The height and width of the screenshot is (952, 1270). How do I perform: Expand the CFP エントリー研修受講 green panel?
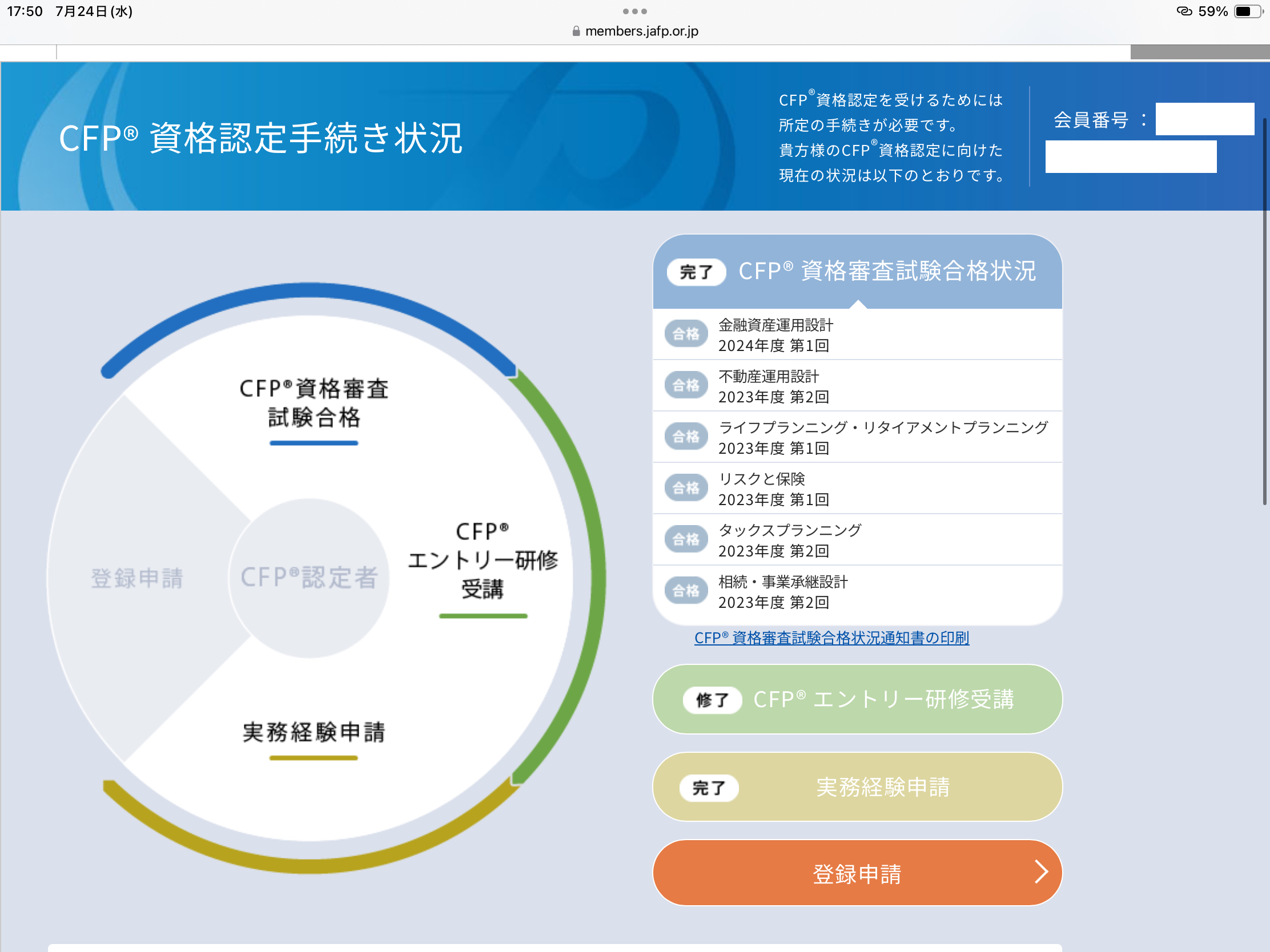coord(857,699)
